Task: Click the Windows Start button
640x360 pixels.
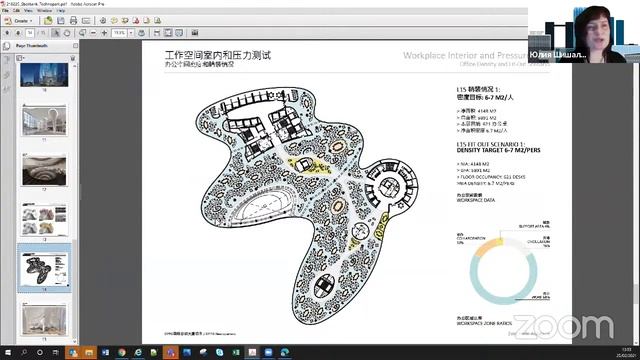Action: (8, 352)
